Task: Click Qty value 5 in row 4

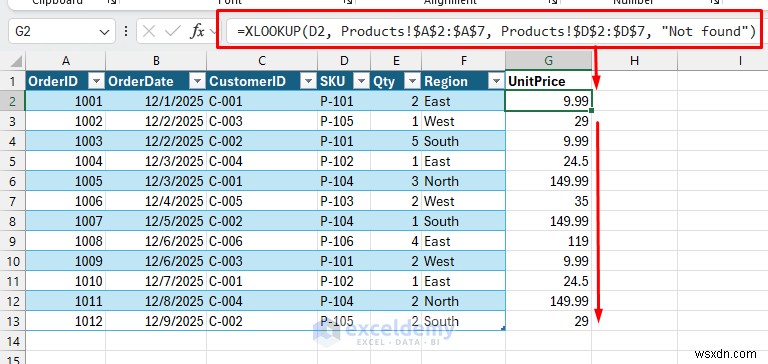Action: tap(396, 141)
